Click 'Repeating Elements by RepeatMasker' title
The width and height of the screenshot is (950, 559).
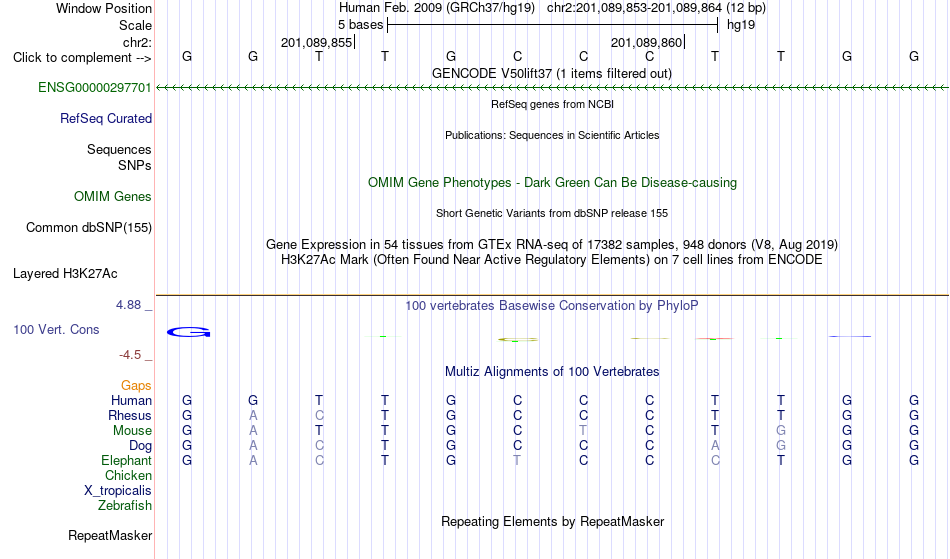click(x=553, y=521)
